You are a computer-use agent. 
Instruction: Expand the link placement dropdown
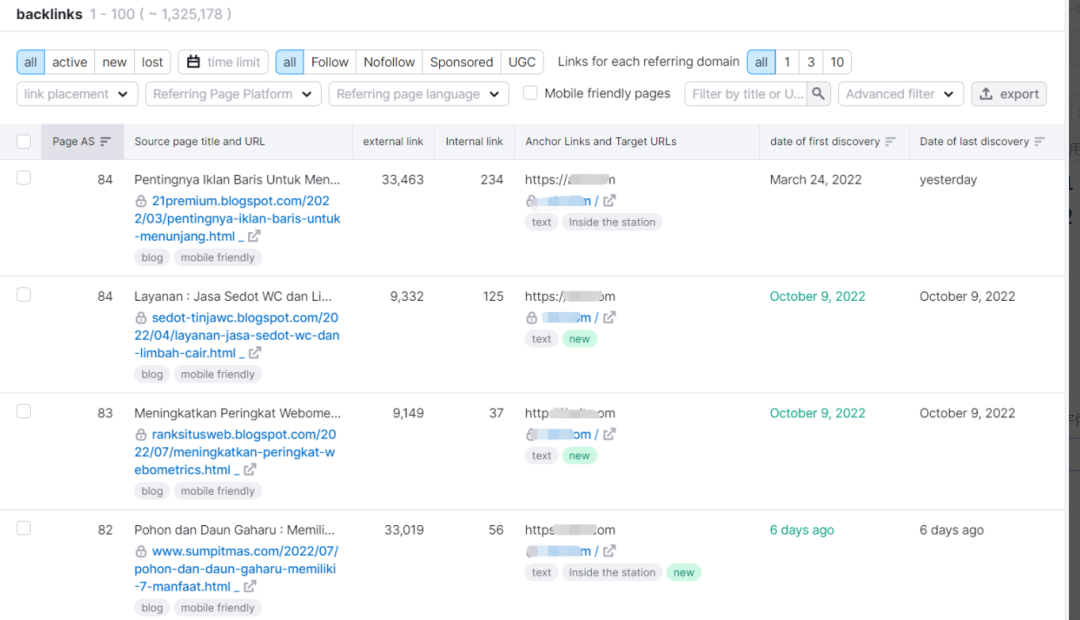coord(77,94)
